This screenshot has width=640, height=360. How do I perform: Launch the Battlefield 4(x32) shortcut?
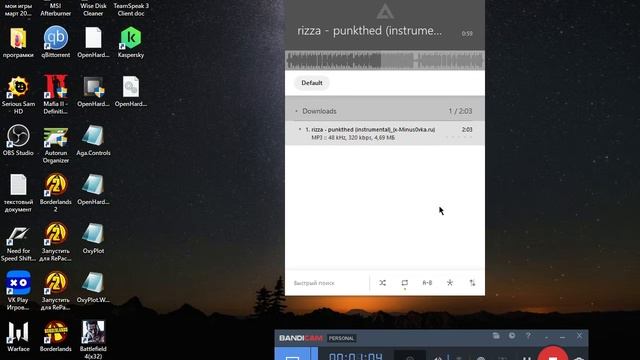point(93,340)
